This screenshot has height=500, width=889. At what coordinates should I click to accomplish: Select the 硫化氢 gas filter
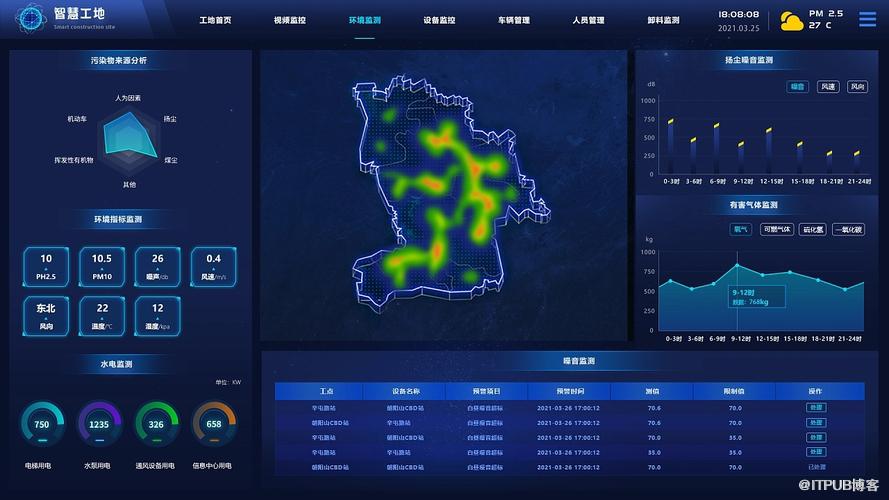[812, 229]
